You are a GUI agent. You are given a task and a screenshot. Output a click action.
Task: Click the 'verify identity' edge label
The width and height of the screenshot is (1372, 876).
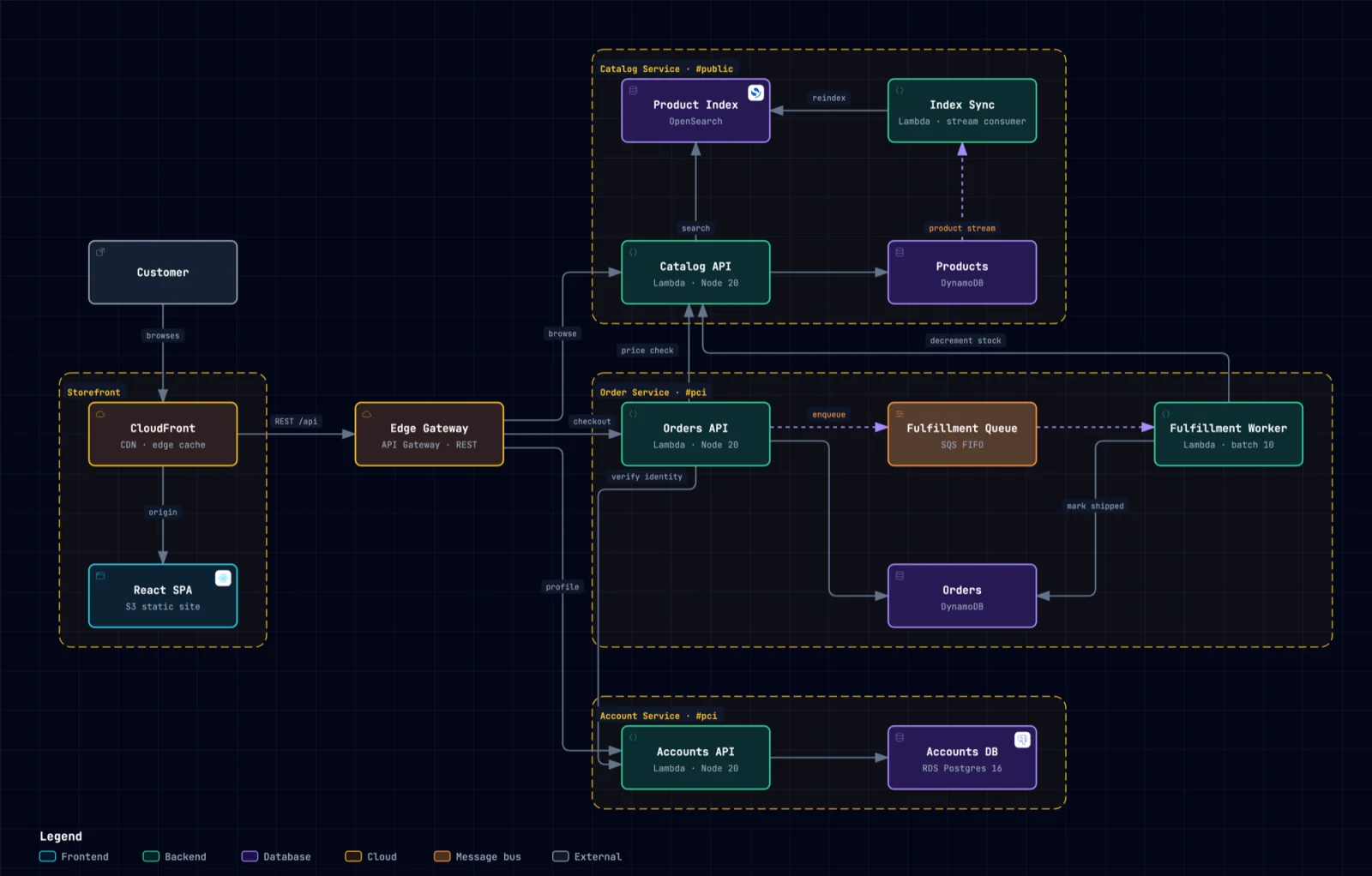coord(647,477)
